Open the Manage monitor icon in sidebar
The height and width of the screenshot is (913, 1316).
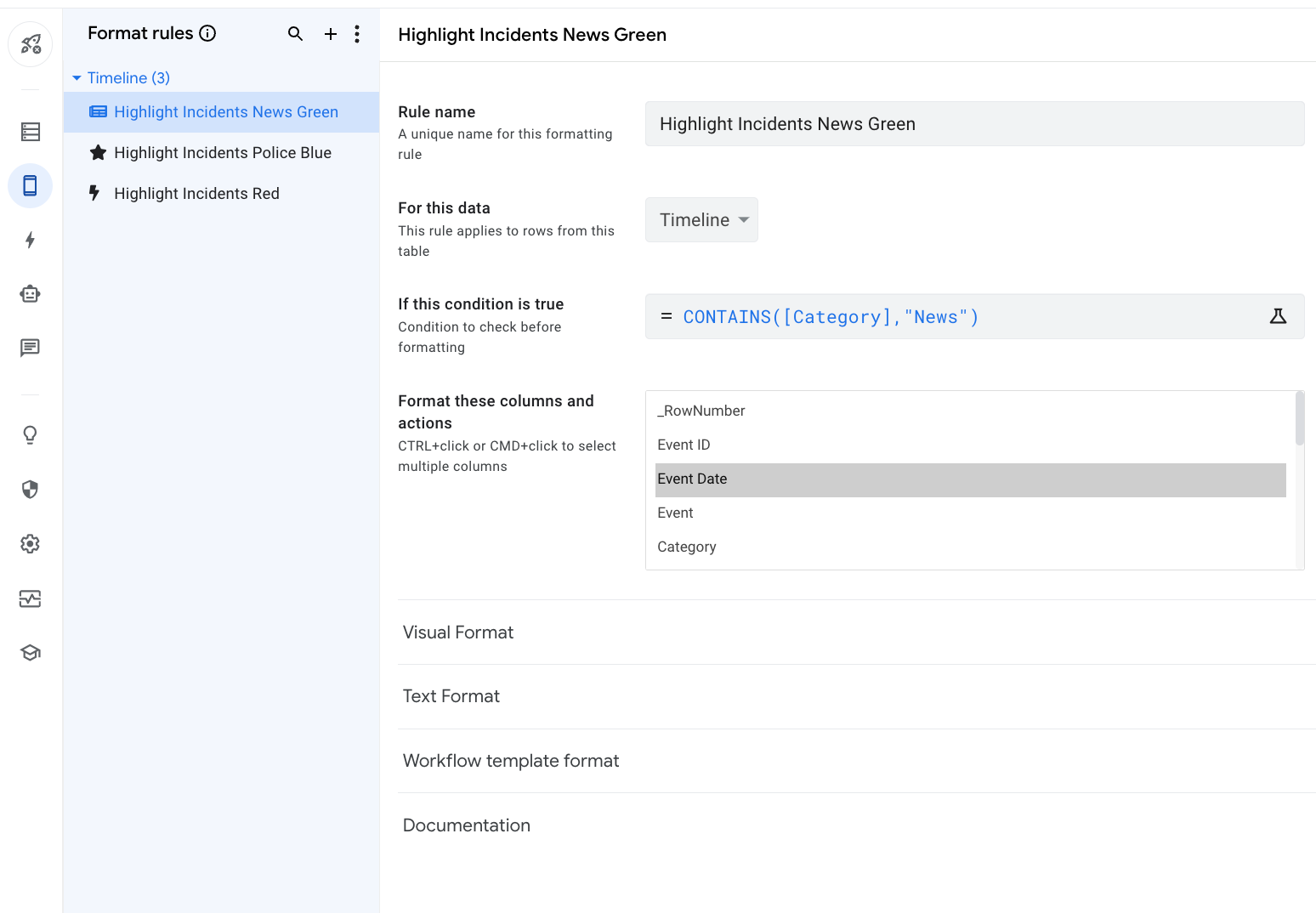point(31,598)
